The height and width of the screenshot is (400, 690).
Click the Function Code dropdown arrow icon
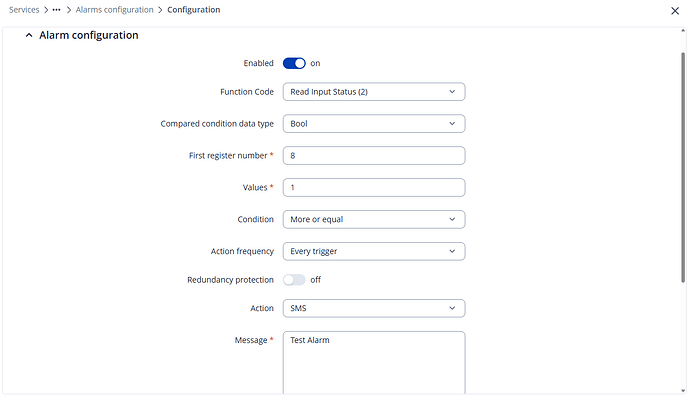click(452, 92)
